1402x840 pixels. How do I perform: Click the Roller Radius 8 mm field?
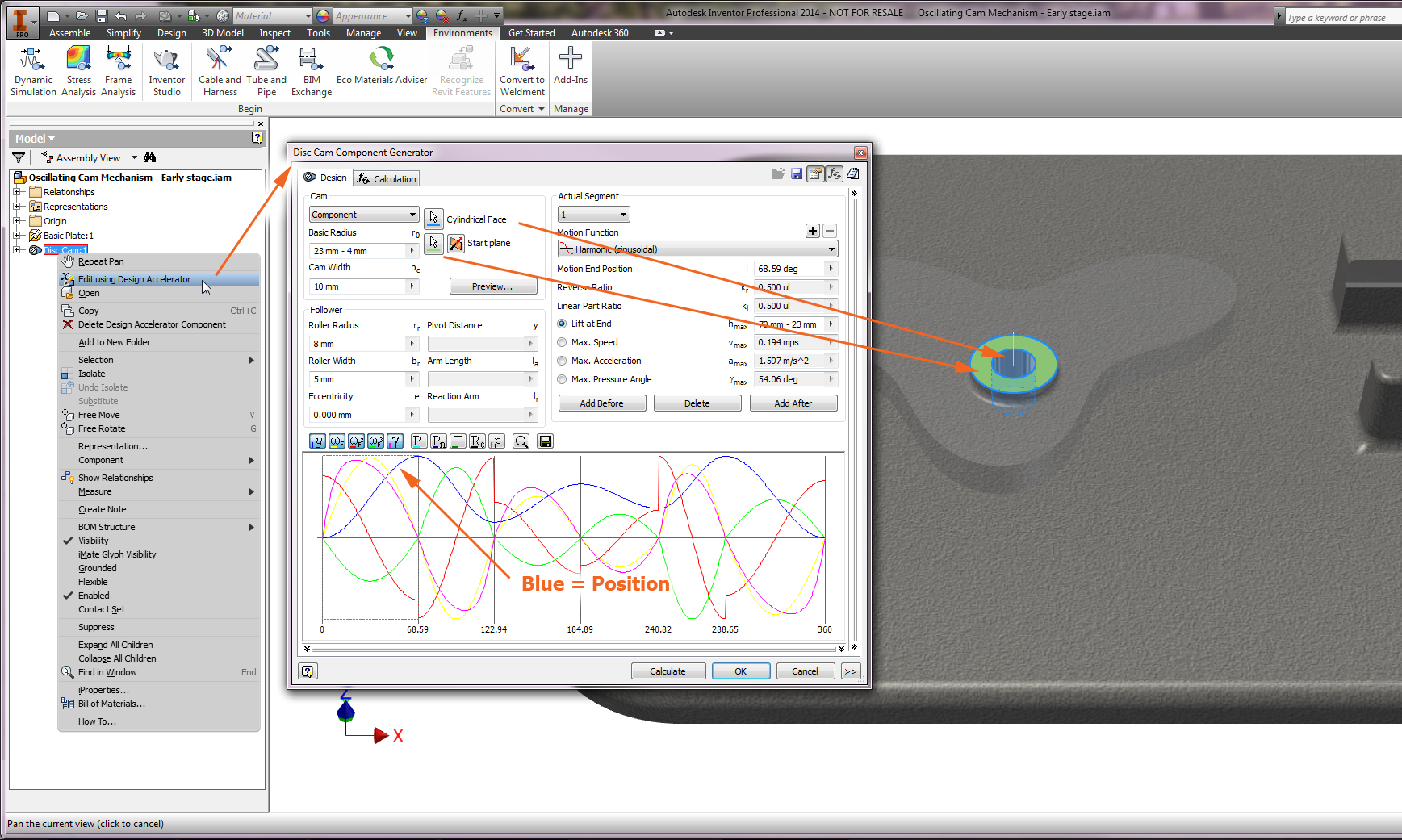(x=363, y=344)
